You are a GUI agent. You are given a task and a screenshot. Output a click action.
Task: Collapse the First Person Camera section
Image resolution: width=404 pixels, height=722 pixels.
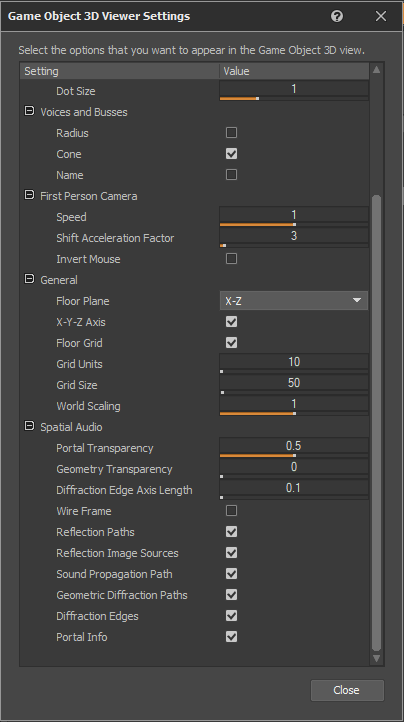29,195
